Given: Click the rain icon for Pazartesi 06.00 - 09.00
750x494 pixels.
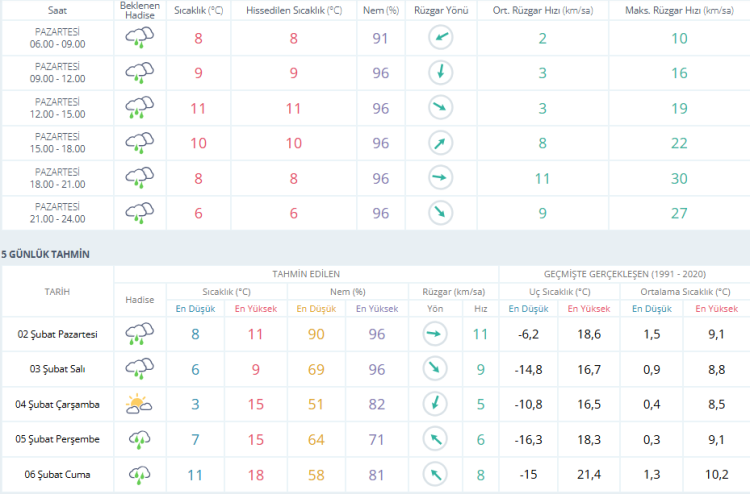Looking at the screenshot, I should (139, 39).
